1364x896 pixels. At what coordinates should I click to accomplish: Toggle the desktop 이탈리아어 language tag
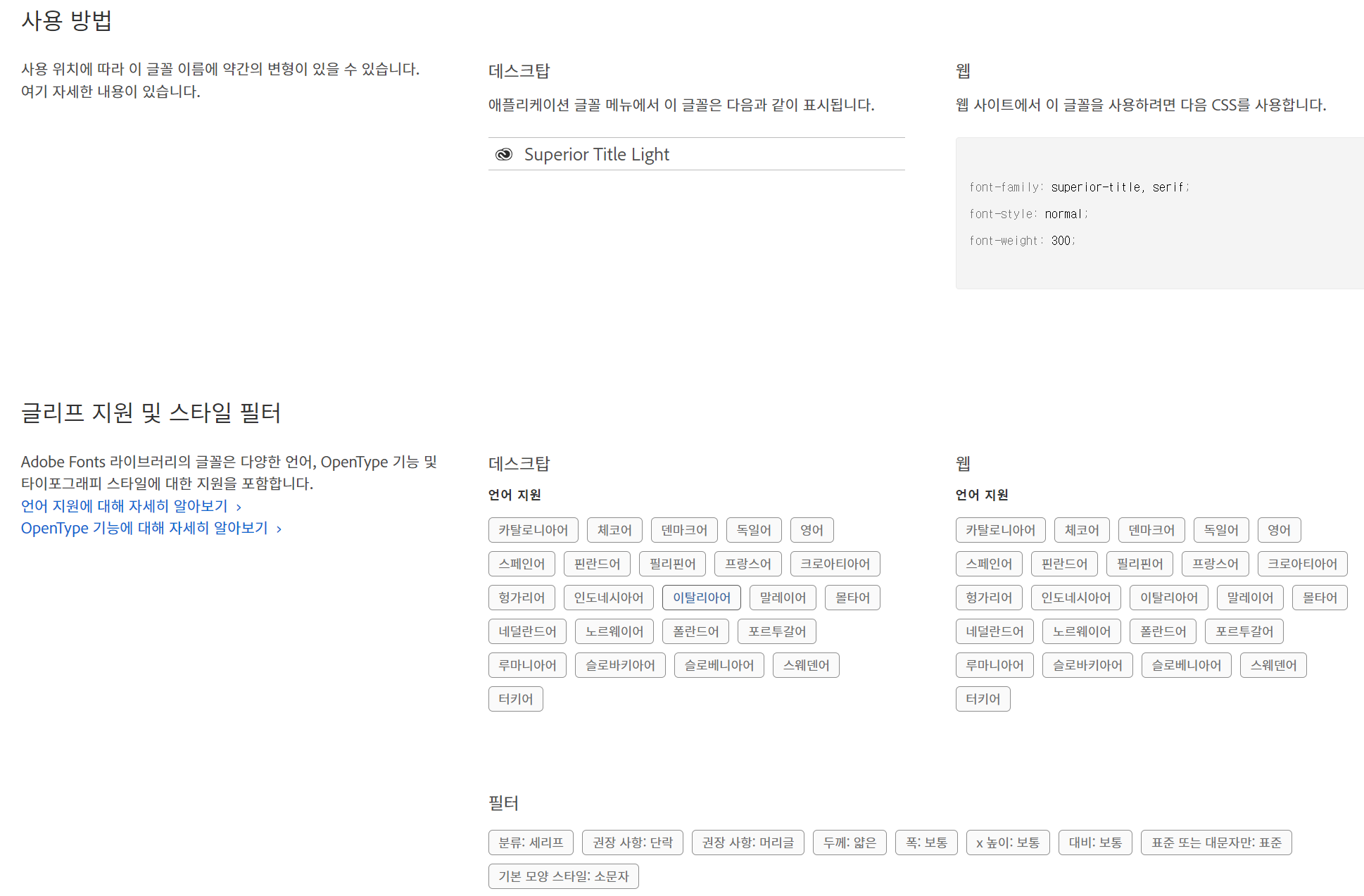[x=701, y=598]
